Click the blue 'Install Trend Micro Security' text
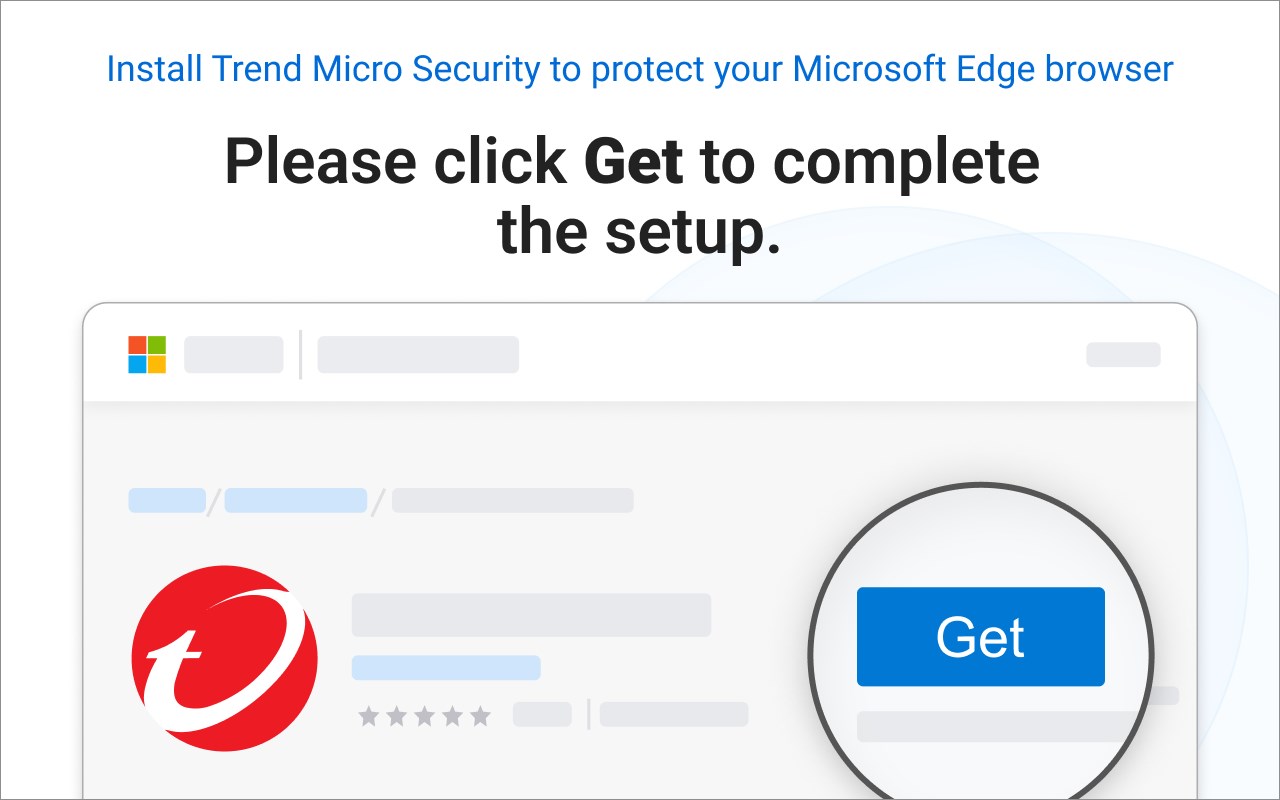Viewport: 1280px width, 800px height. 639,69
